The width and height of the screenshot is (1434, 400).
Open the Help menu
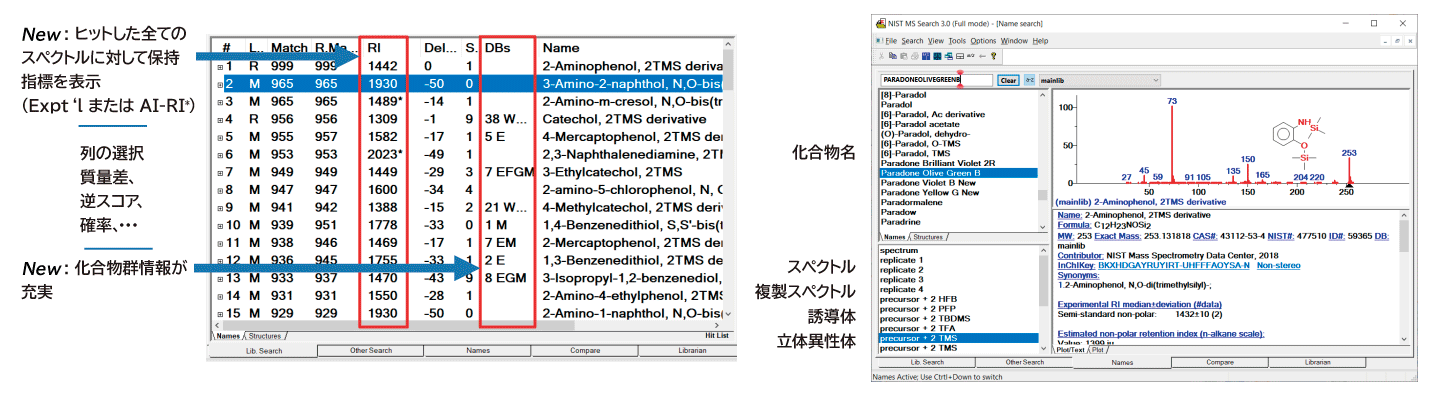tap(1040, 41)
